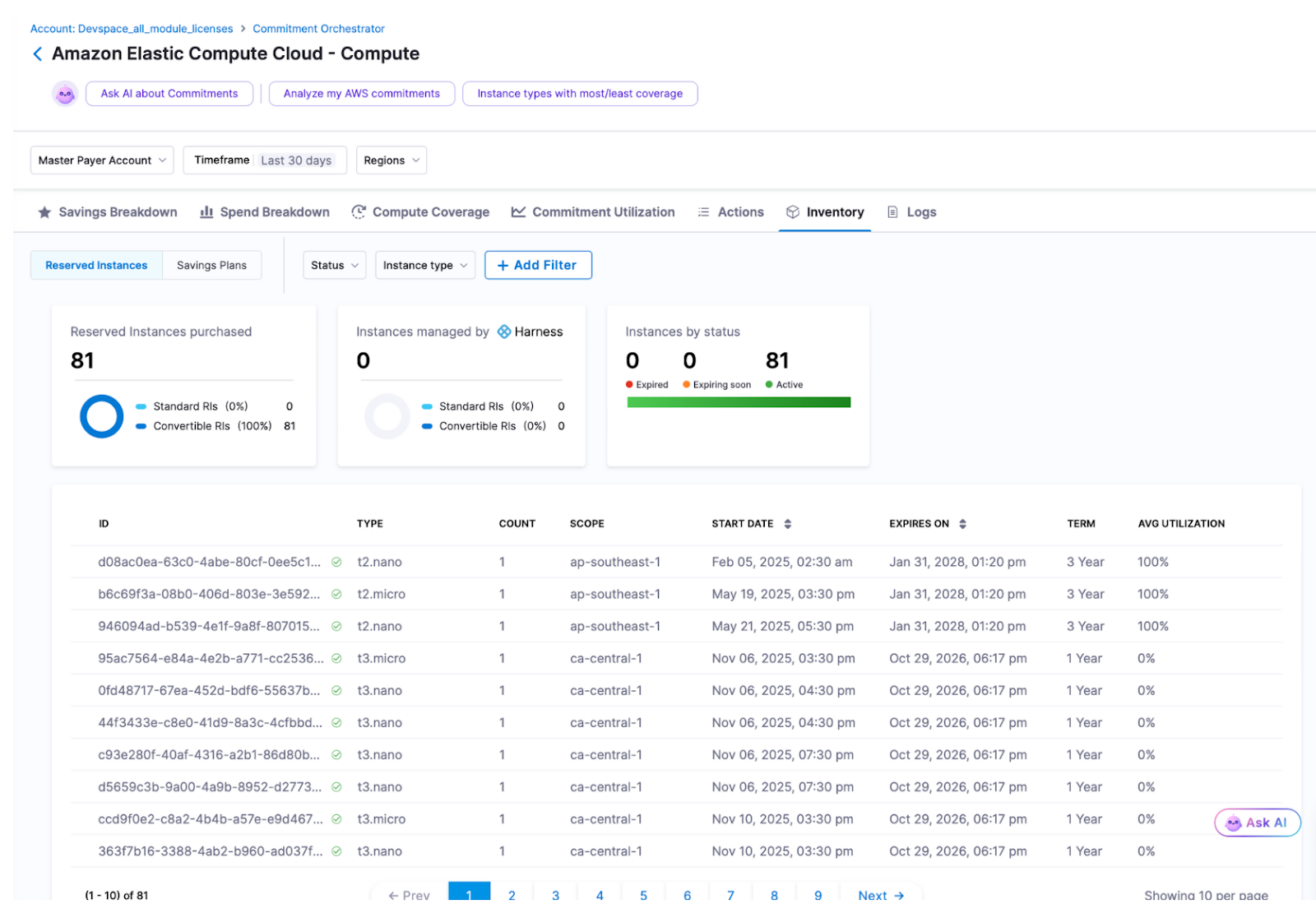Open the Savings Breakdown tab

coord(108,212)
